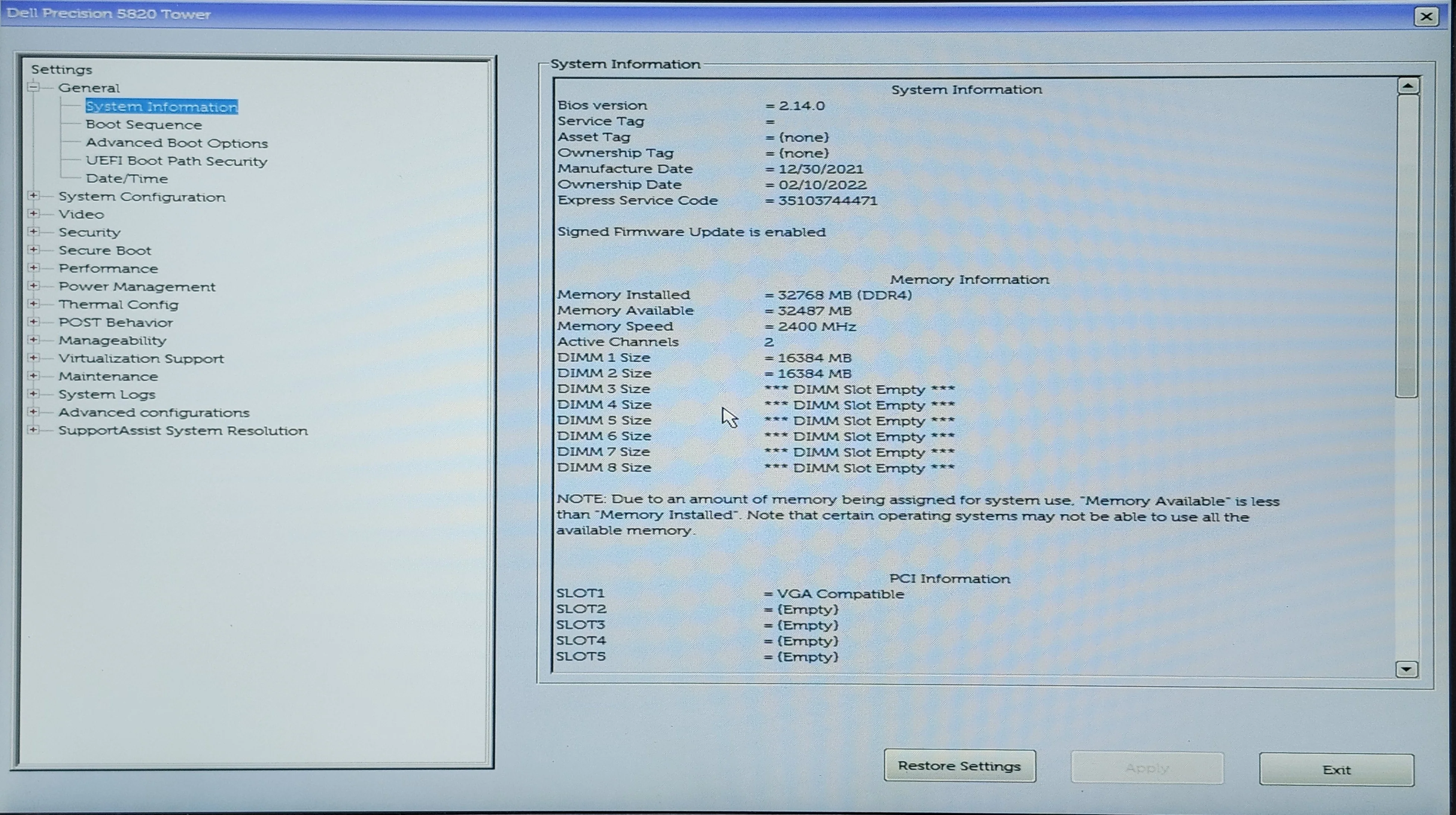
Task: Click the vertical scrollbar thumb
Action: tap(1407, 246)
